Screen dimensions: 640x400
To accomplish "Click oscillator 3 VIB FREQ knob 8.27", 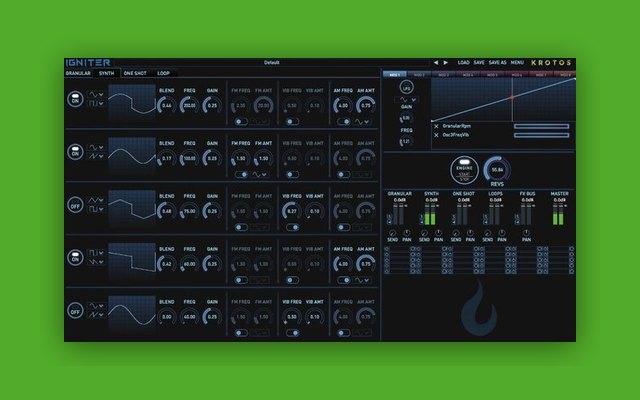I will tap(292, 211).
